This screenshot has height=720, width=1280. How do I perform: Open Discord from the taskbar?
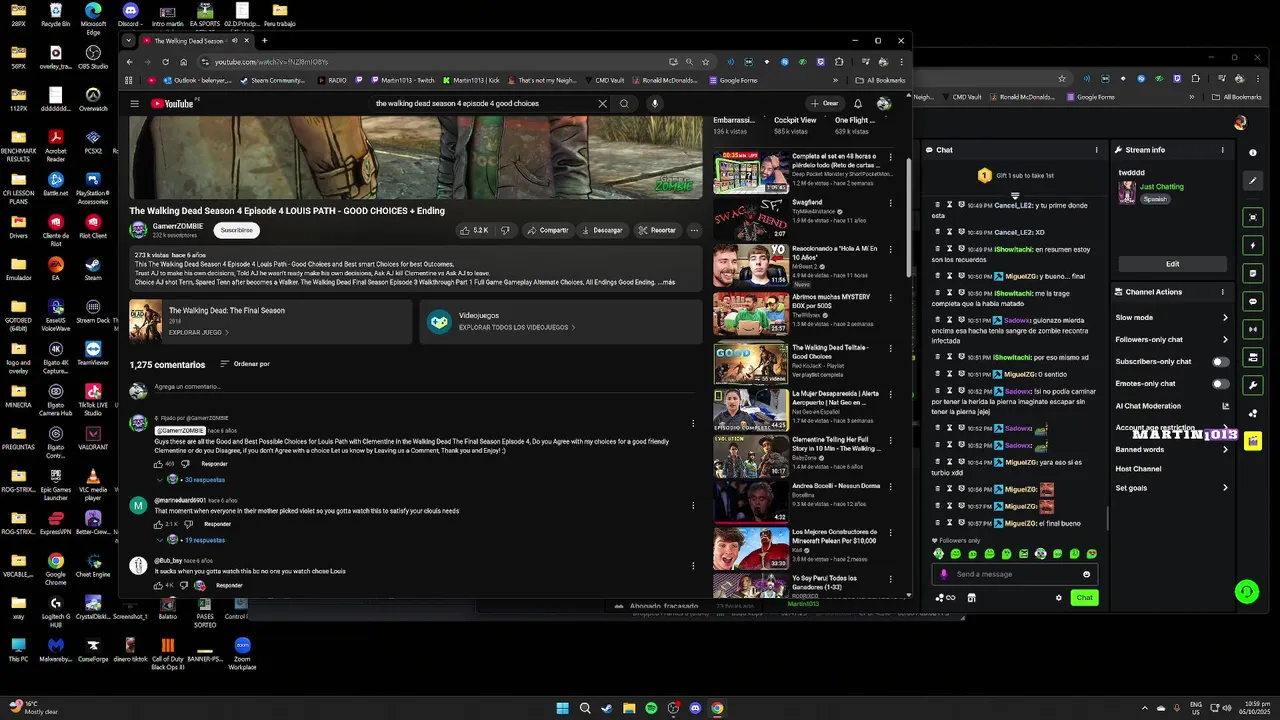point(695,708)
